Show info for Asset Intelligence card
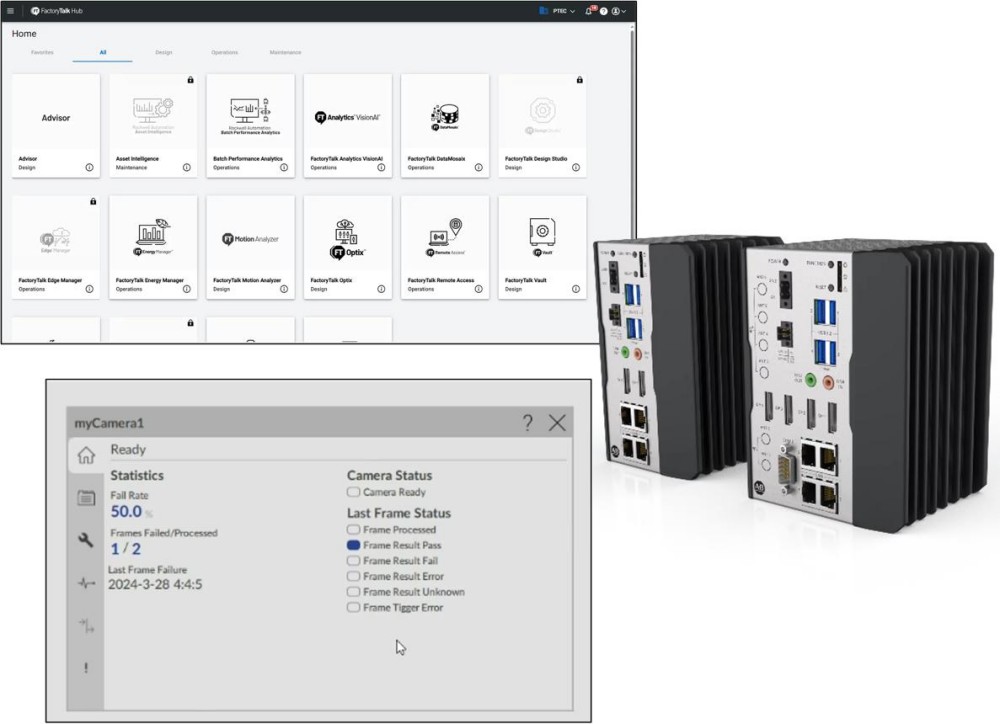Viewport: 1000px width, 724px height. click(187, 168)
